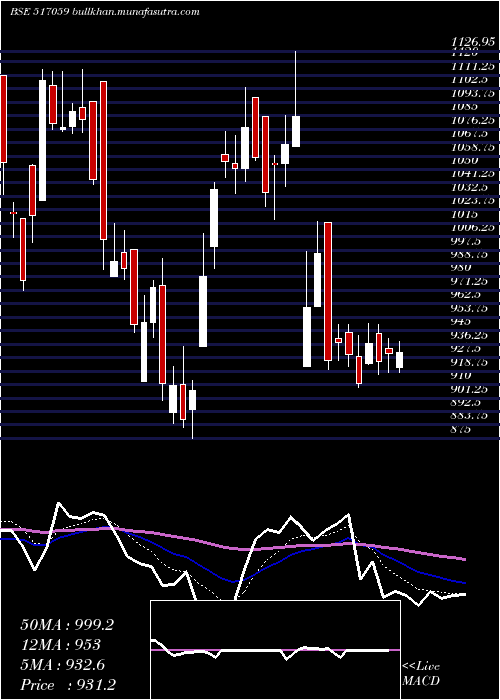Viewport: 500px width, 700px height.
Task: Select the 875 bottom price label
Action: (461, 429)
